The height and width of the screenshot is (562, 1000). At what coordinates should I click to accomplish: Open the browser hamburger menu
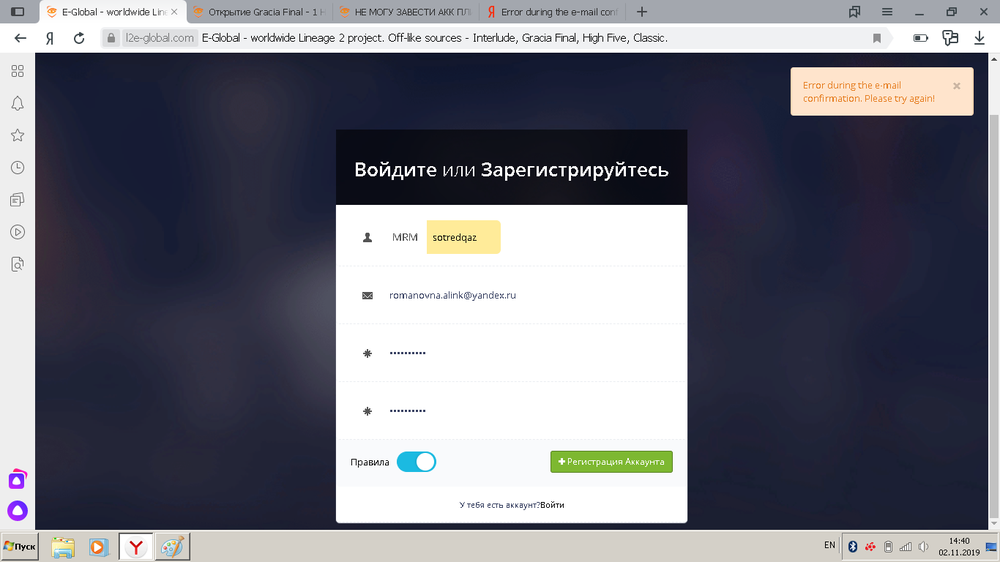pyautogui.click(x=887, y=11)
